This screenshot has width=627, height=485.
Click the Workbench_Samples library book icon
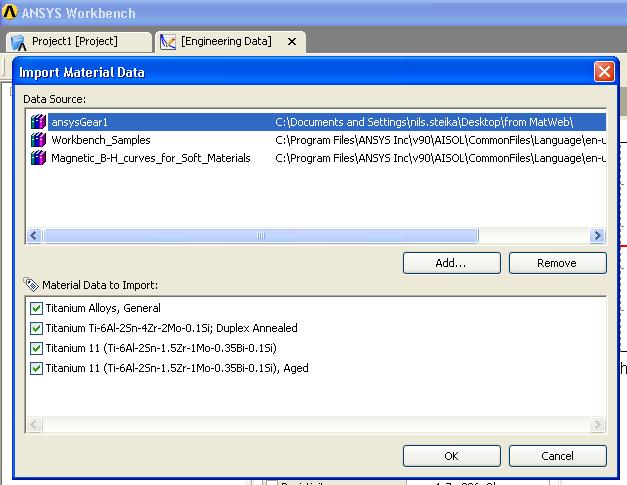click(x=38, y=140)
